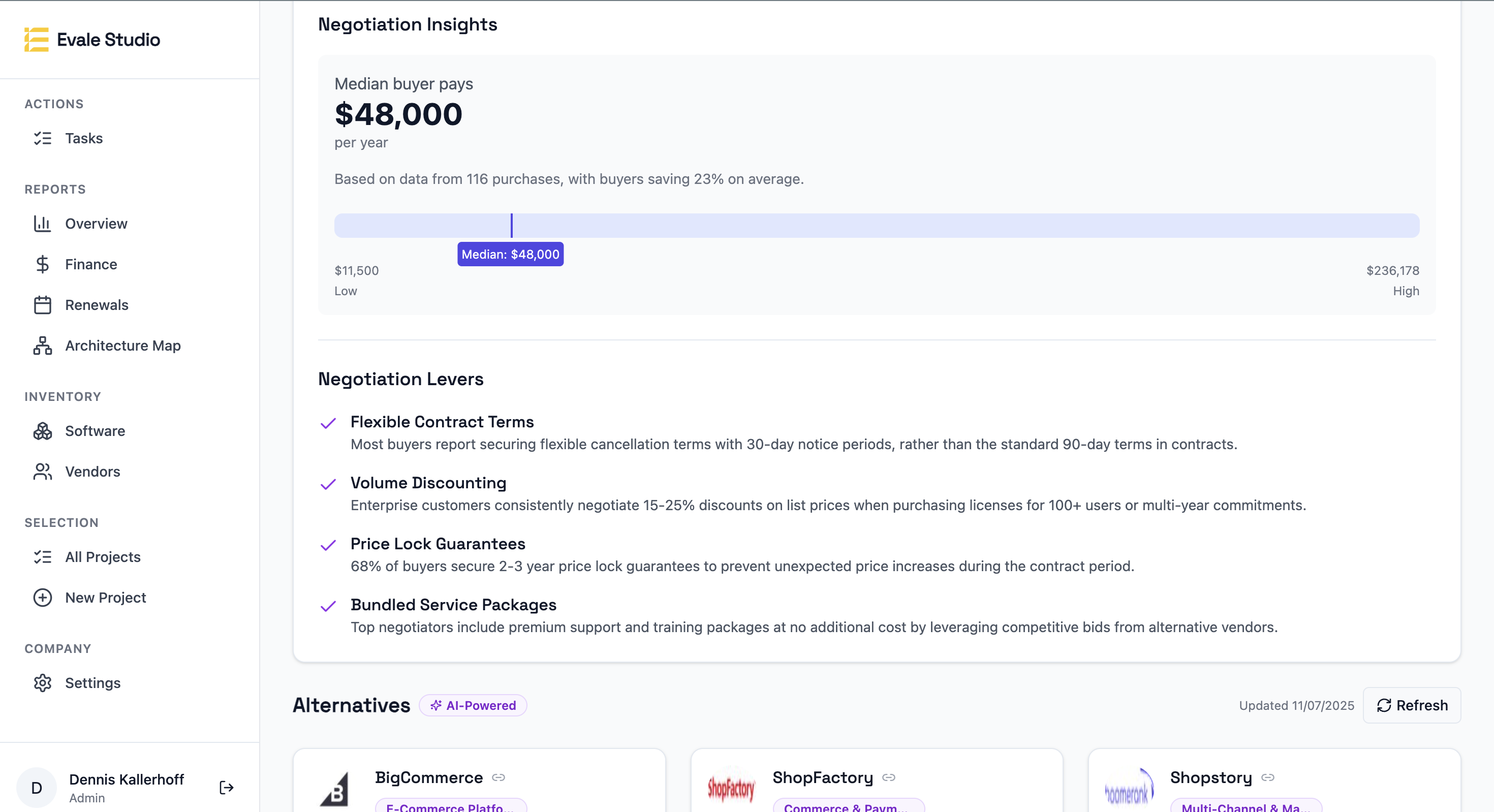Open the BigCommerce link icon
Viewport: 1494px width, 812px height.
coord(498,777)
